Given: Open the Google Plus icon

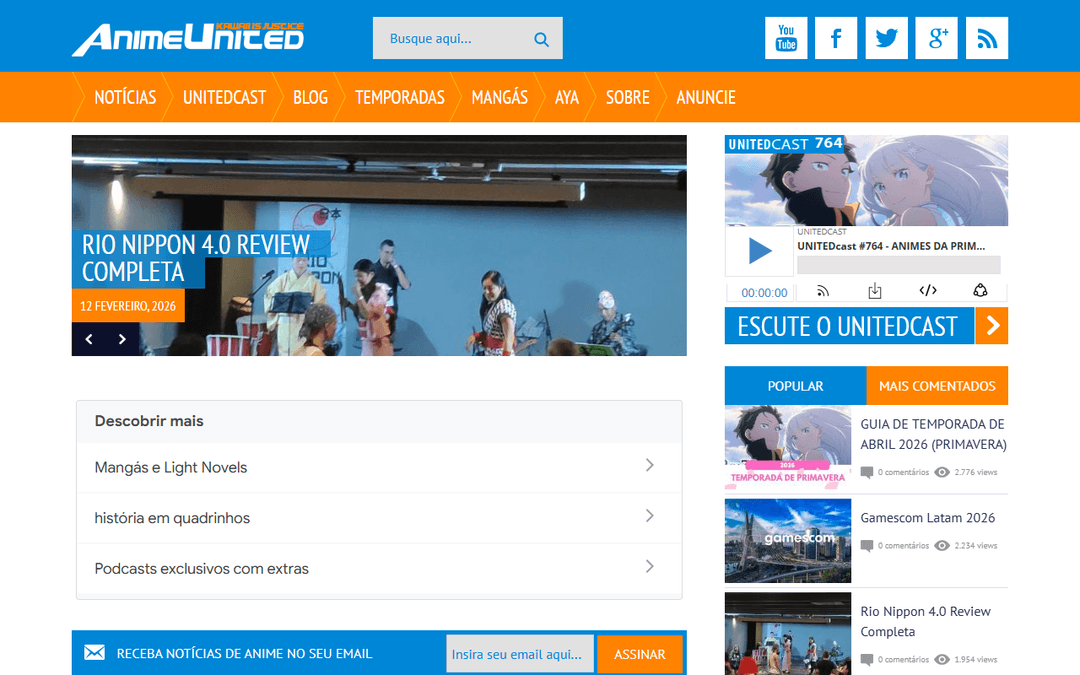Looking at the screenshot, I should [x=937, y=38].
